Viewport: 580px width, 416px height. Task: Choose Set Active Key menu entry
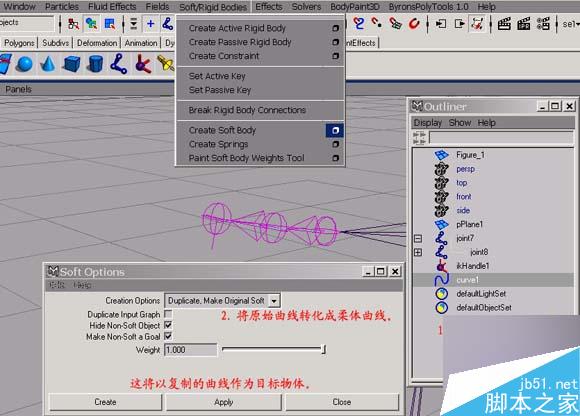pos(217,76)
